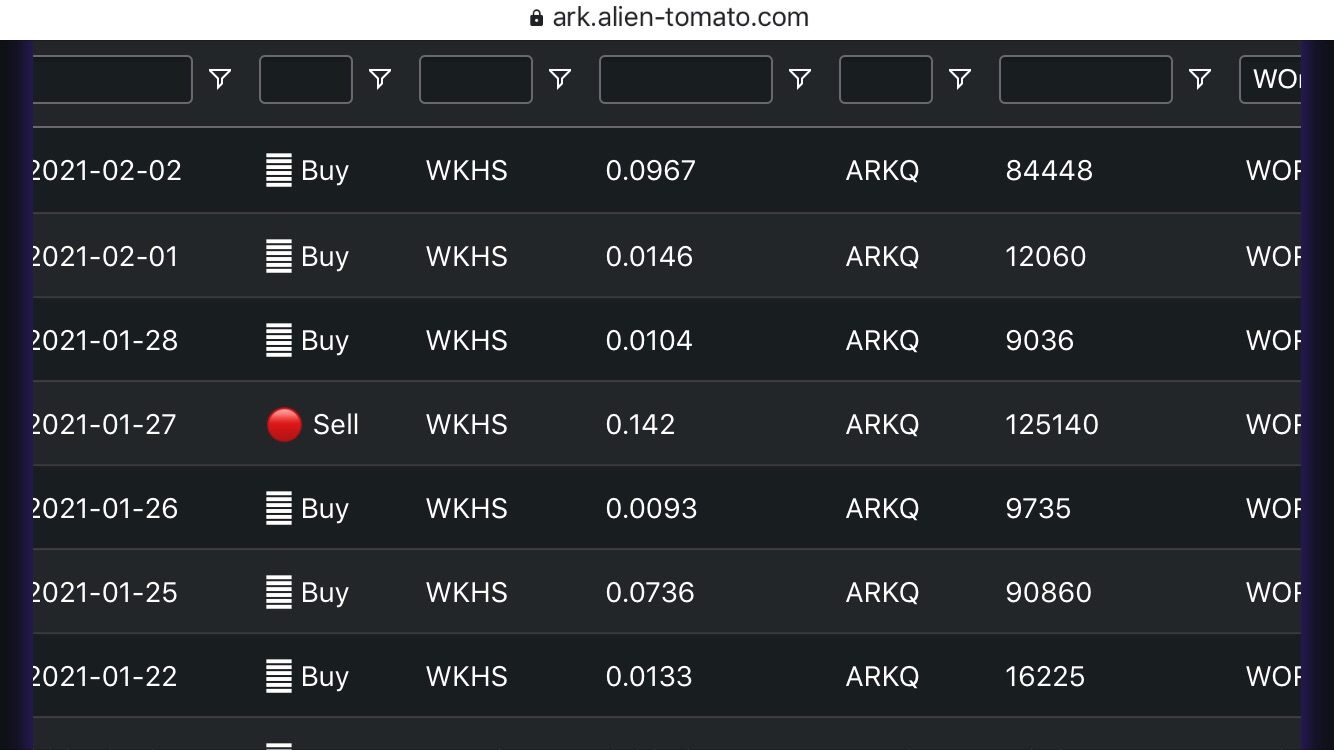Focus the date column filter text box

[112, 79]
